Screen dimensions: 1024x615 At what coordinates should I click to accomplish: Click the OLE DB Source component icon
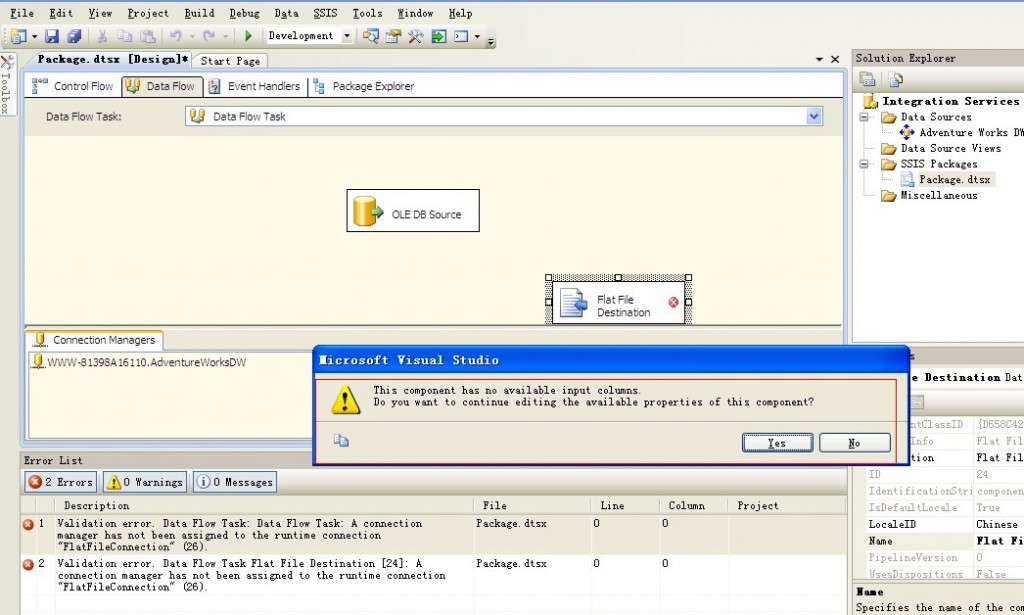(368, 213)
